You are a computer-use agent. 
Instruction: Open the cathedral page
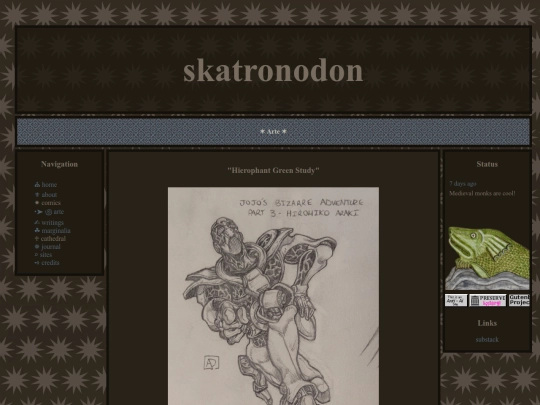53,239
